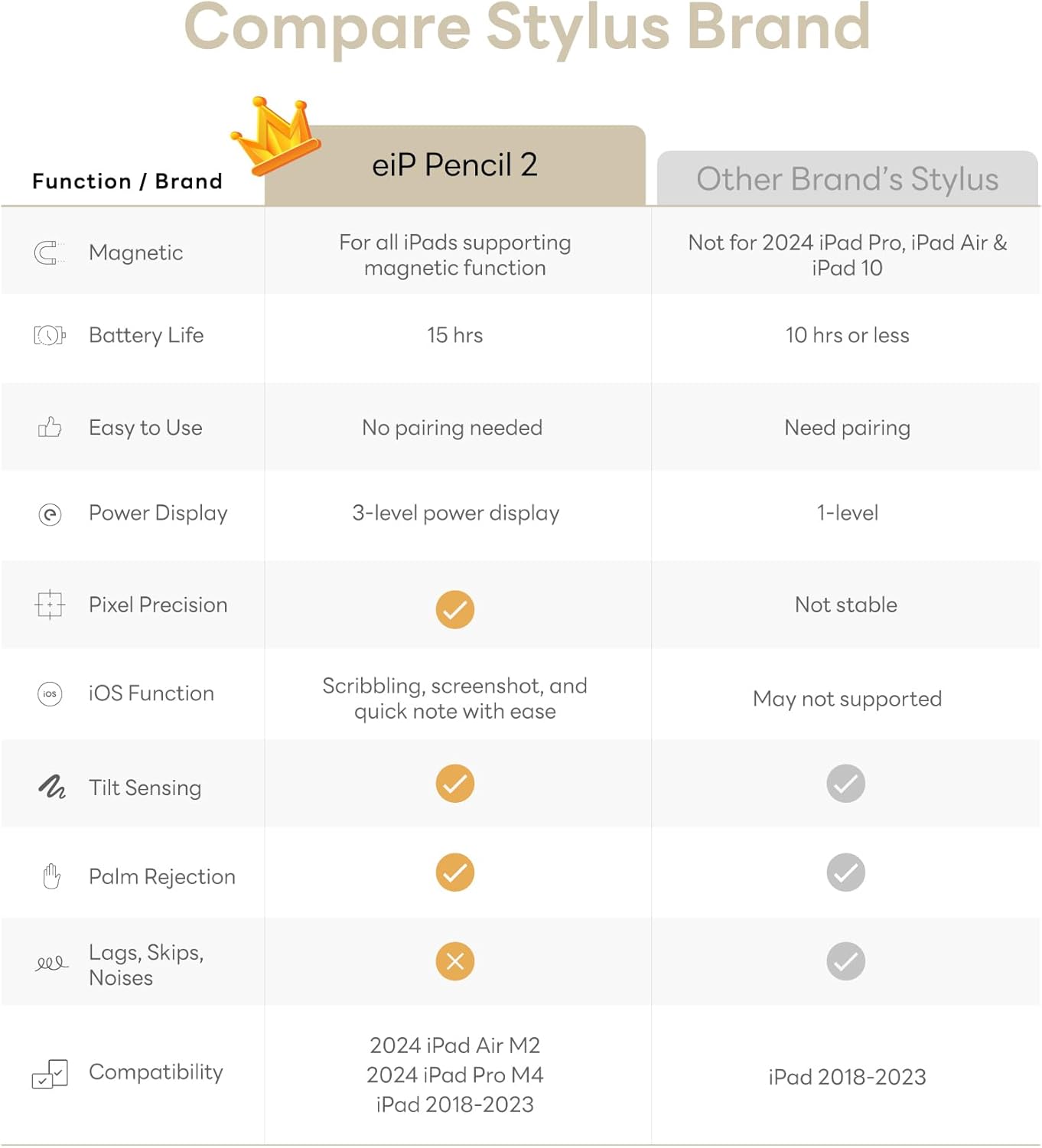This screenshot has height=1148, width=1042.
Task: Click the "Function / Brand" label
Action: (x=127, y=181)
